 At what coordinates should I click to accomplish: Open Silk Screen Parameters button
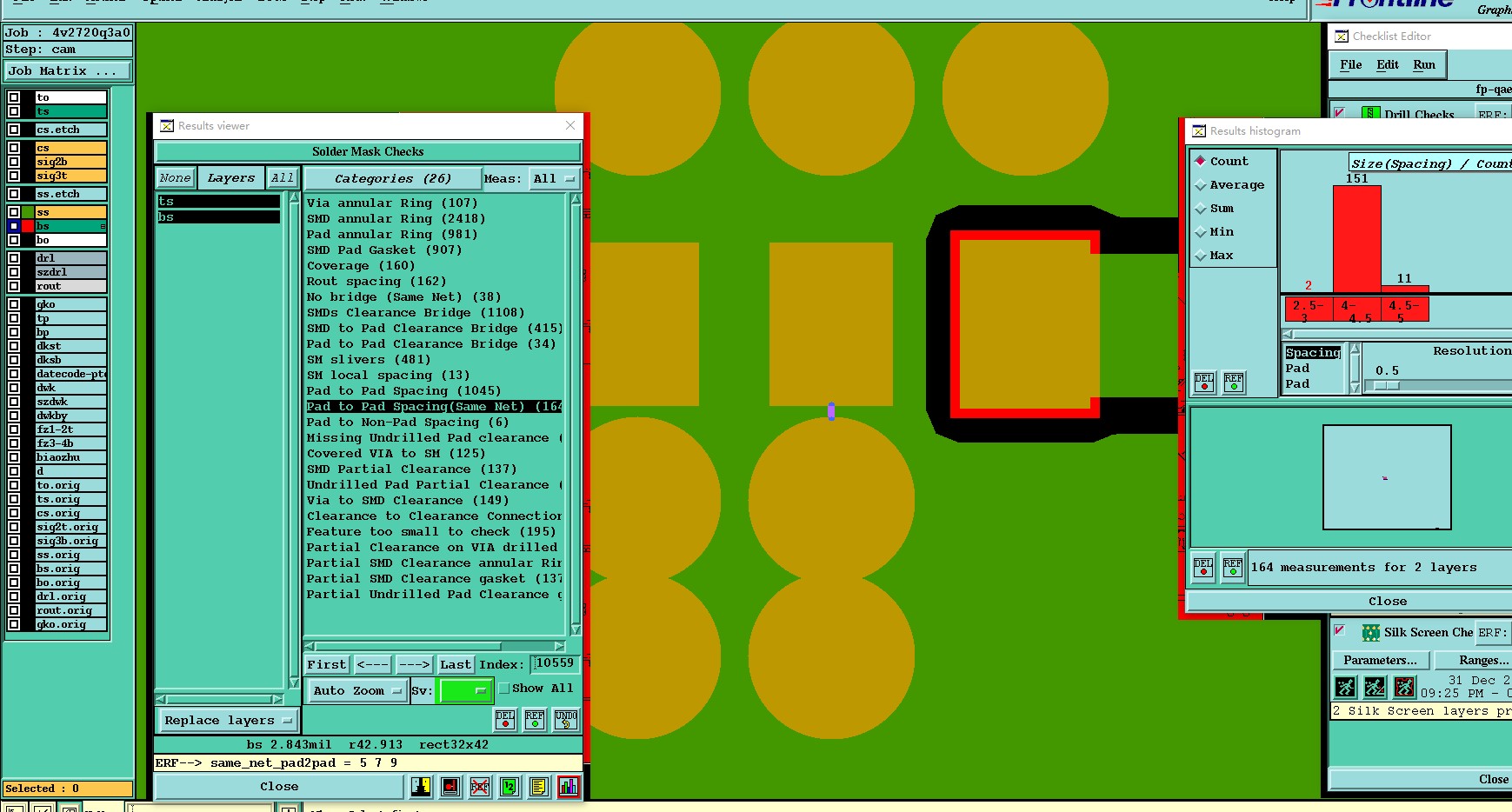pyautogui.click(x=1380, y=661)
